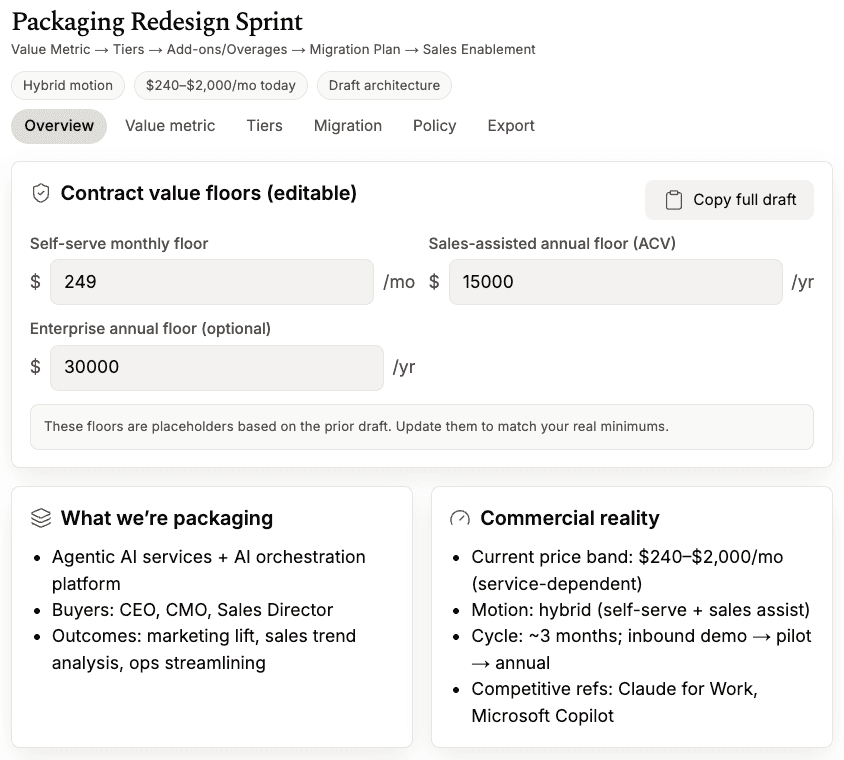Switch to the Value metric tab
Image resolution: width=844 pixels, height=760 pixels.
pyautogui.click(x=170, y=126)
